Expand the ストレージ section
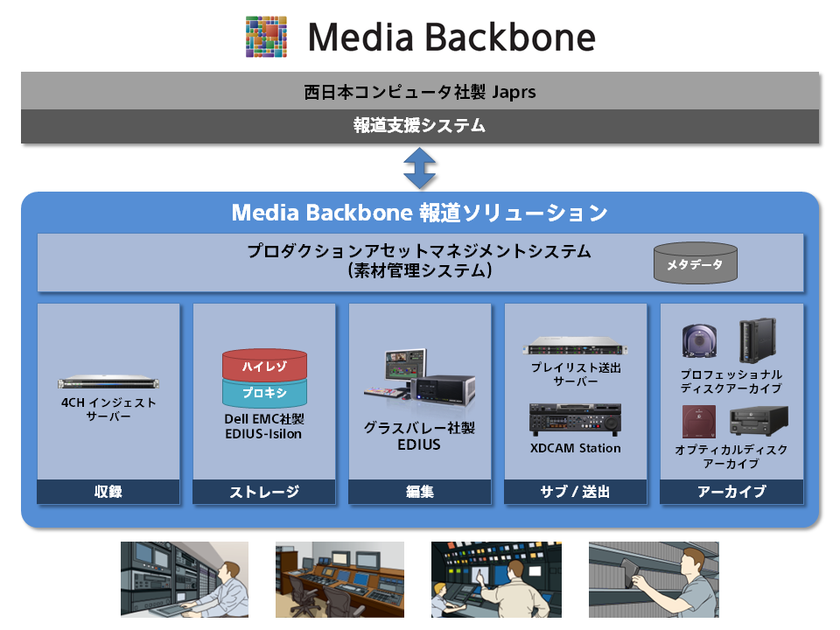The image size is (840, 630). click(263, 492)
